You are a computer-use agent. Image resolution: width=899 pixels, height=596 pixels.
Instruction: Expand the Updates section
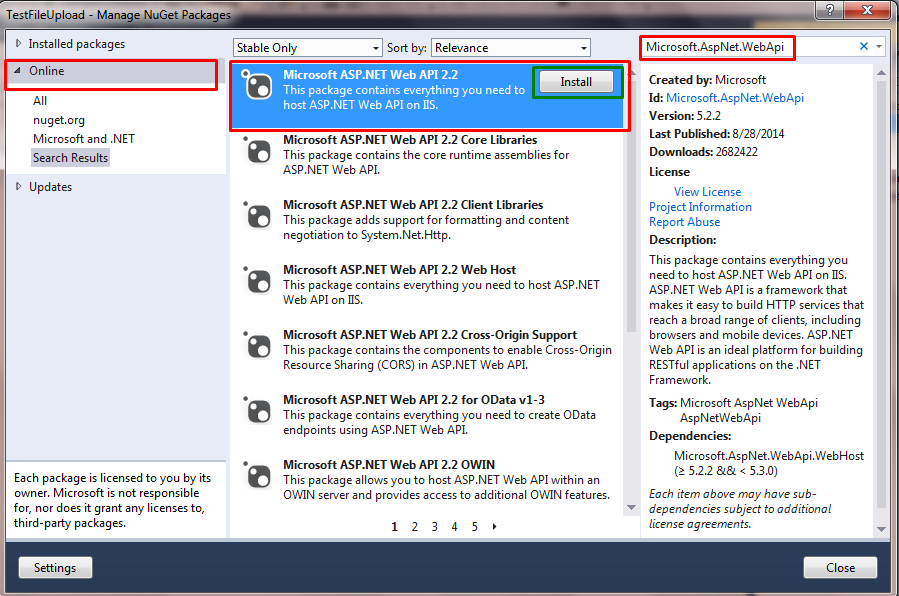(18, 186)
